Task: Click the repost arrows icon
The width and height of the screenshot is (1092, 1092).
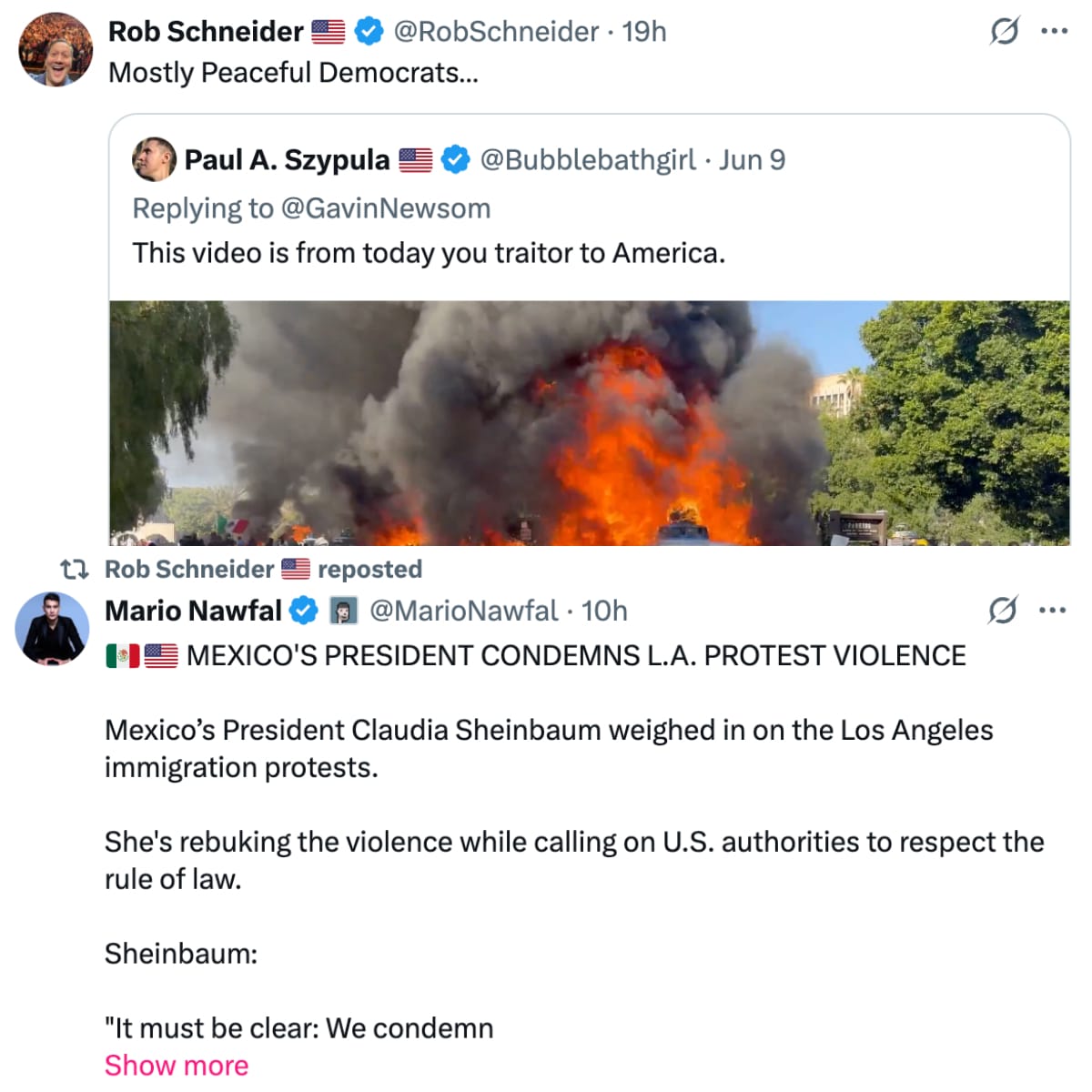Action: [74, 570]
